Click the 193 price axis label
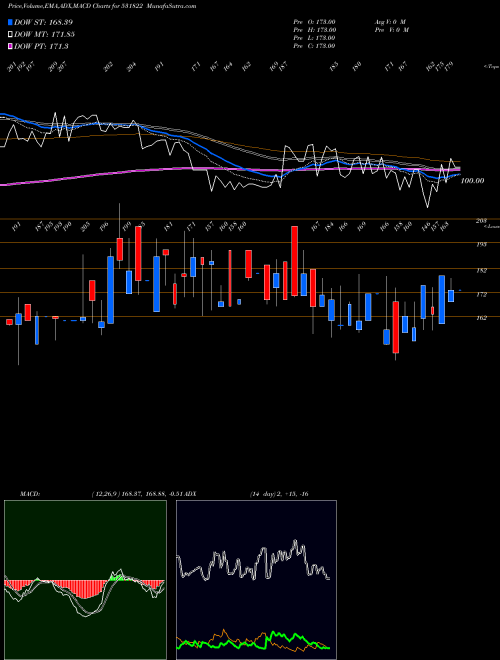Image resolution: width=500 pixels, height=660 pixels. coord(481,244)
